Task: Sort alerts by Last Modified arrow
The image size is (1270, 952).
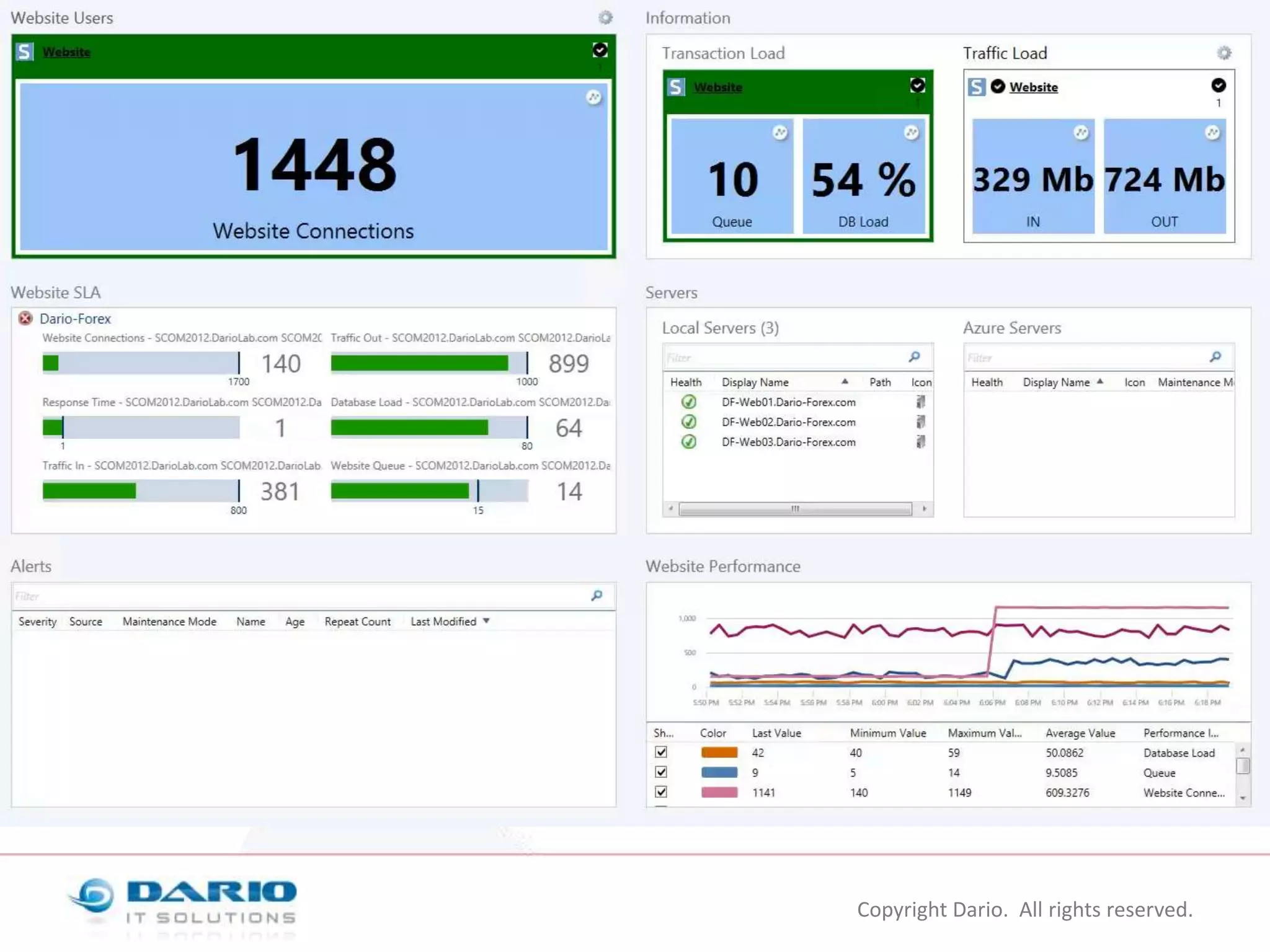Action: tap(486, 620)
